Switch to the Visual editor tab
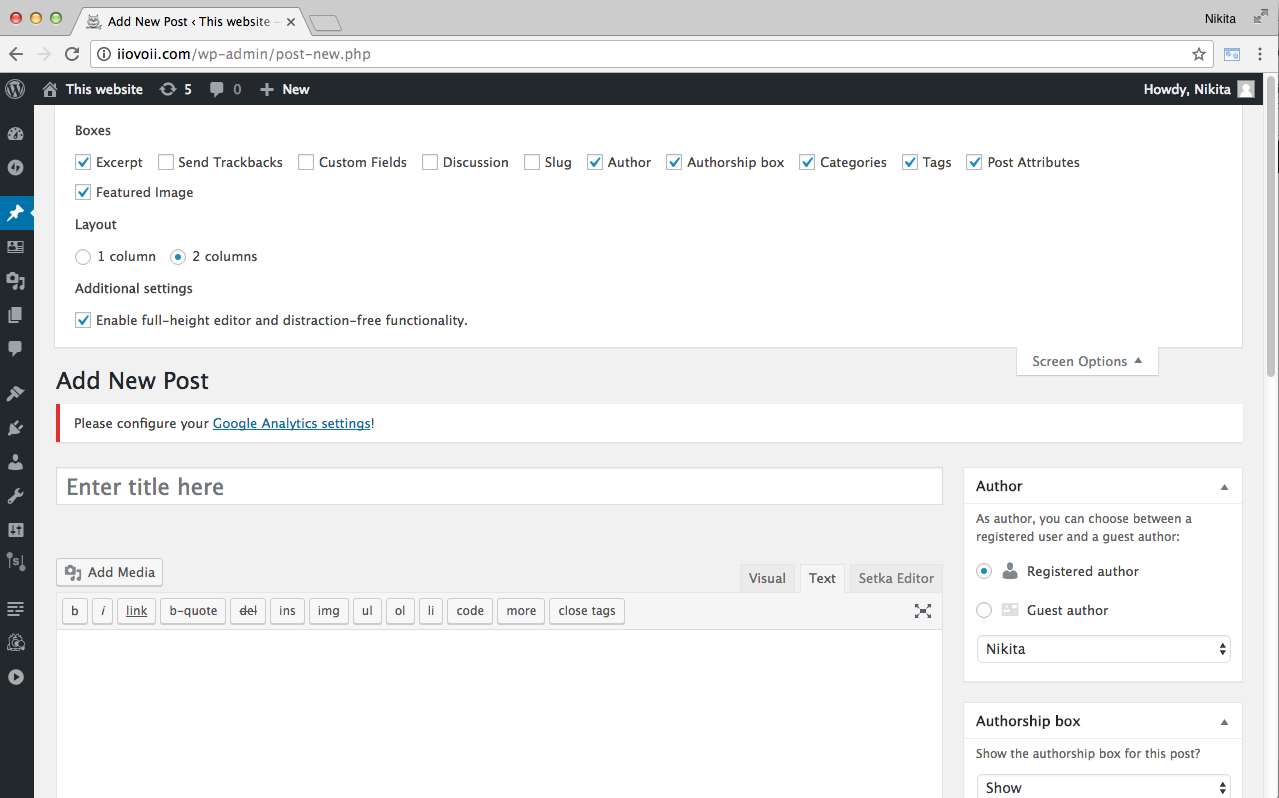This screenshot has height=798, width=1279. (x=767, y=578)
